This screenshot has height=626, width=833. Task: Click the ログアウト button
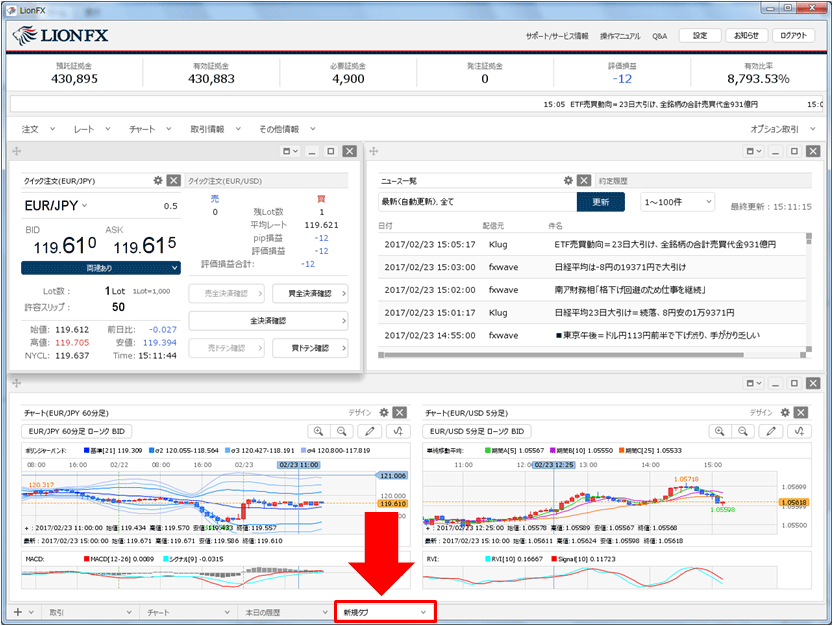793,36
